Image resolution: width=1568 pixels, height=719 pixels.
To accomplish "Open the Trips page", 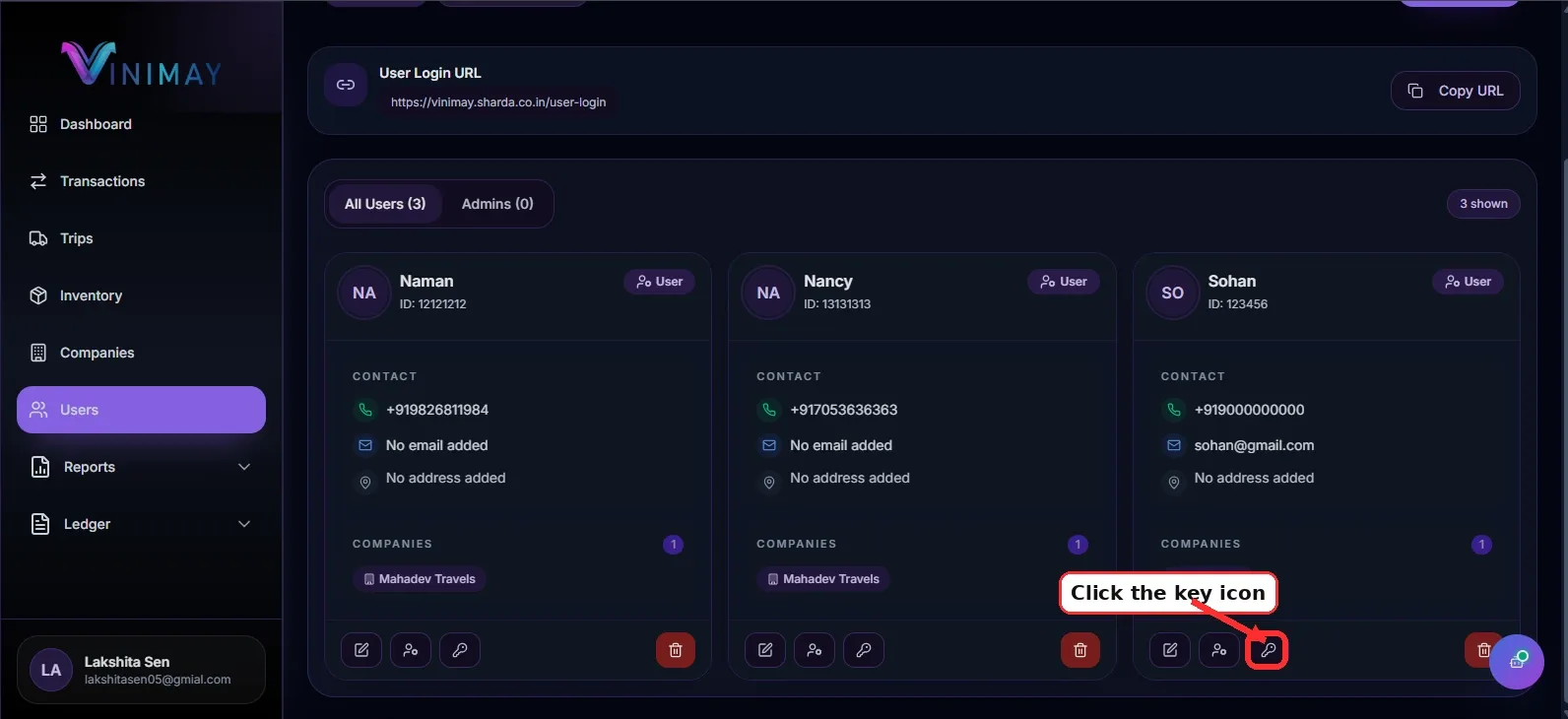I will (x=141, y=238).
